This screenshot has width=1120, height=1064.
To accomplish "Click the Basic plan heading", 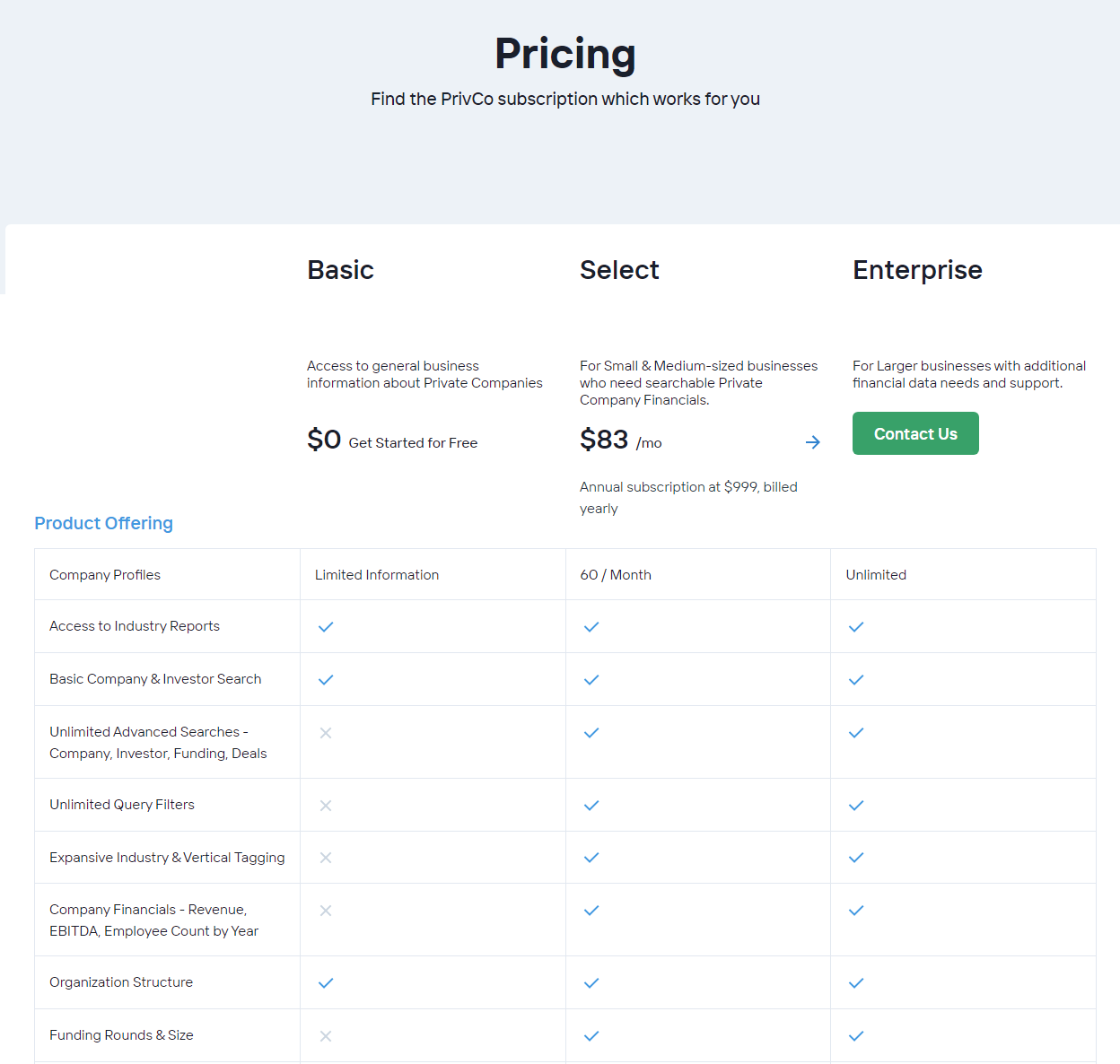I will [340, 270].
